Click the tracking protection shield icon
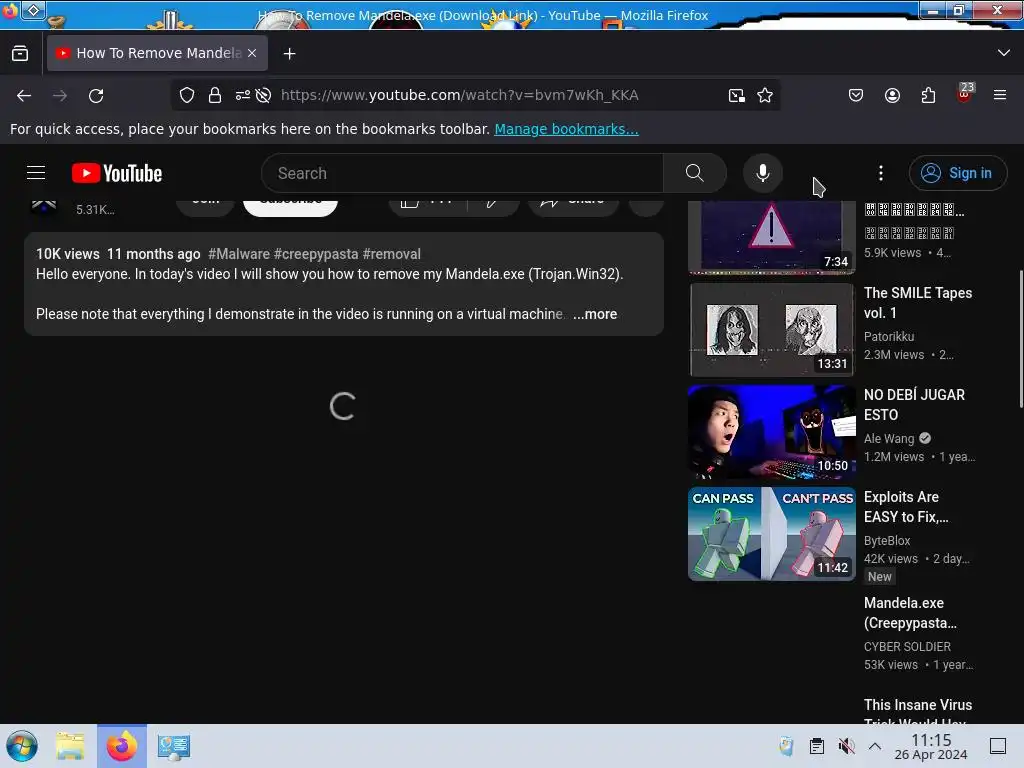The height and width of the screenshot is (768, 1024). point(187,95)
